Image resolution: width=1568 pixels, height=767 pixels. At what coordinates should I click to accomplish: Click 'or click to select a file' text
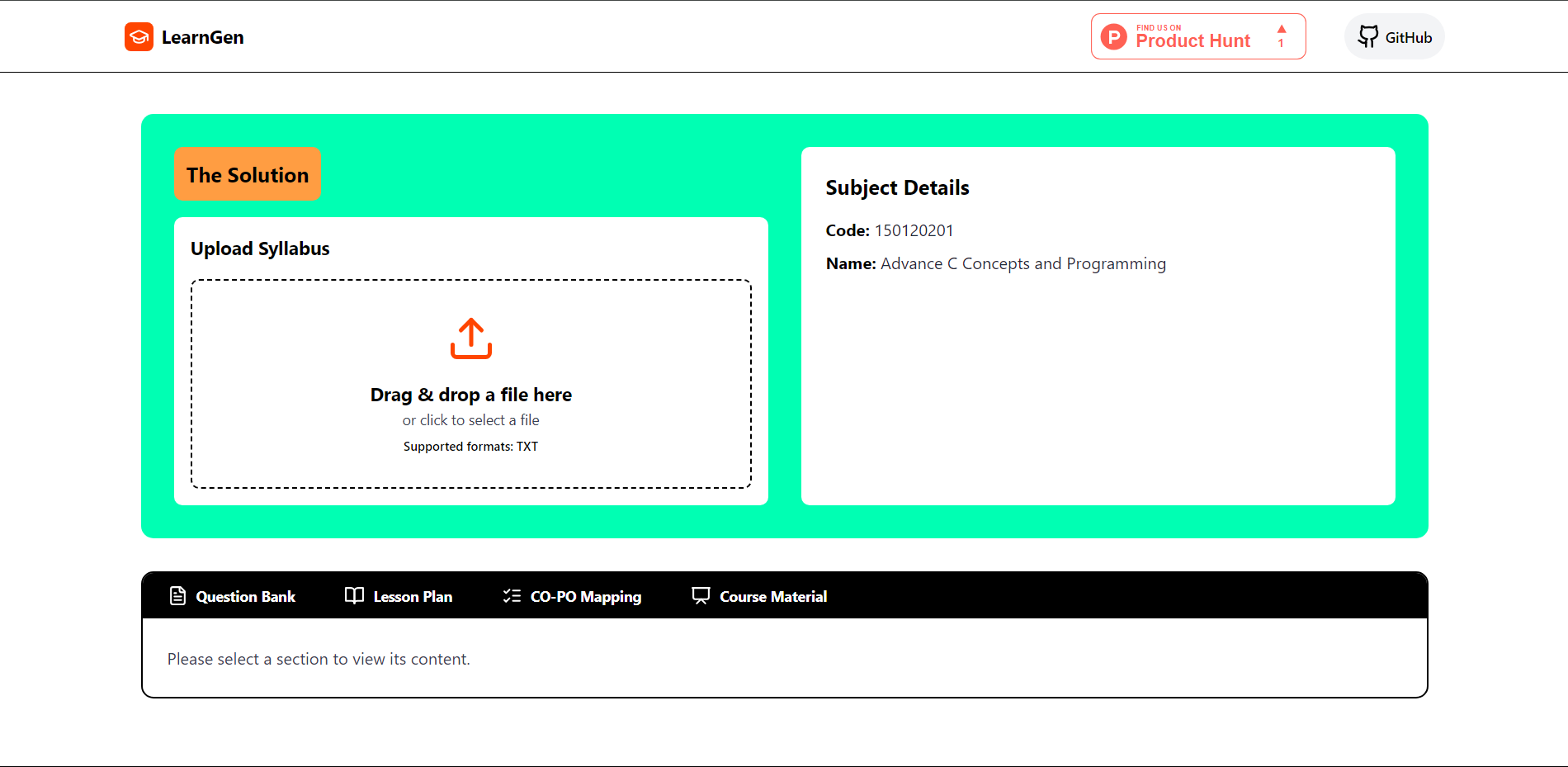pos(471,420)
